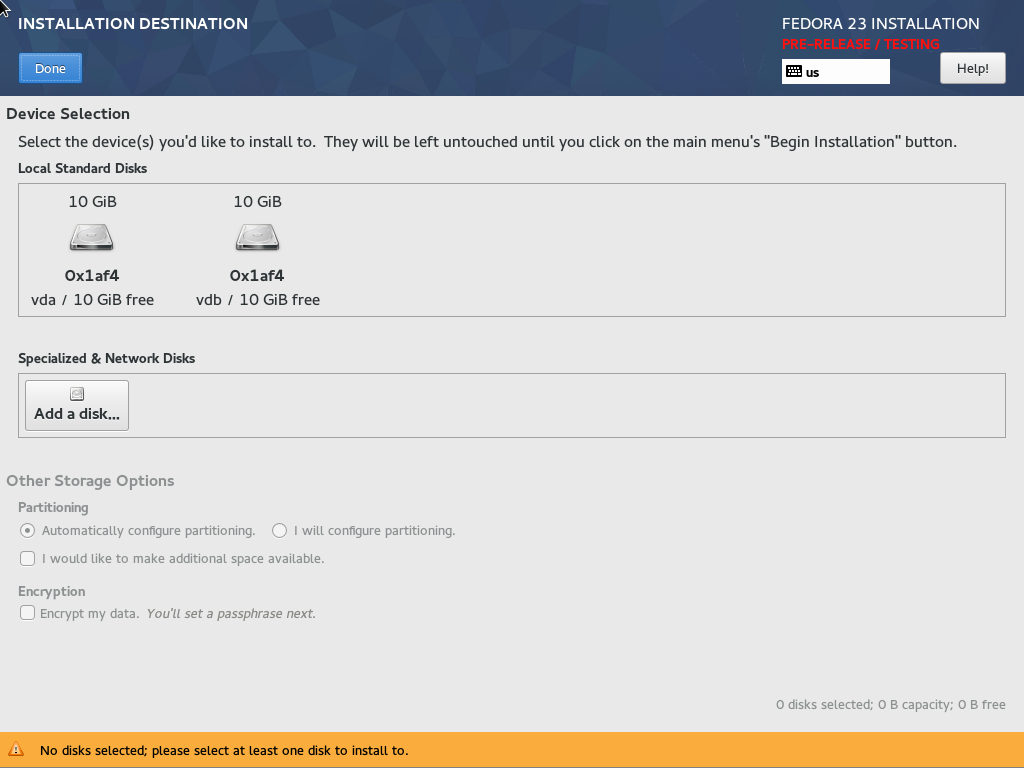The width and height of the screenshot is (1024, 768).
Task: Click the Encryption section label
Action: coord(52,591)
